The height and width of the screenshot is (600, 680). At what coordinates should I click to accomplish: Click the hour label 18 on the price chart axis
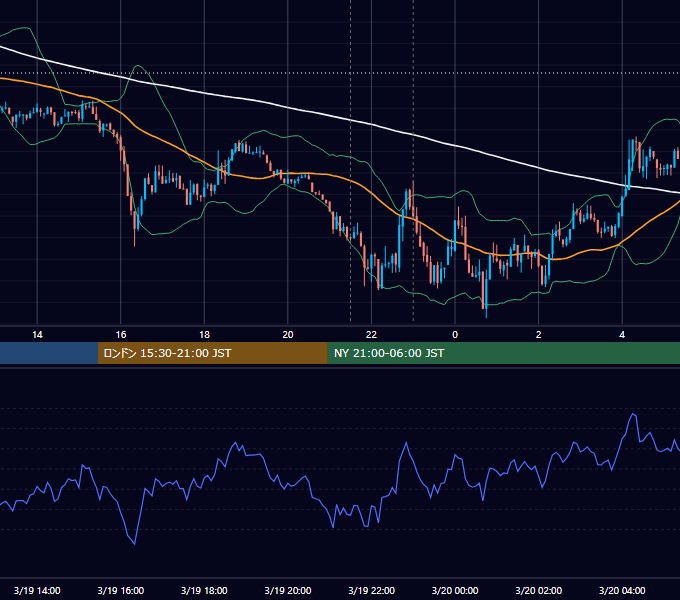coord(204,335)
